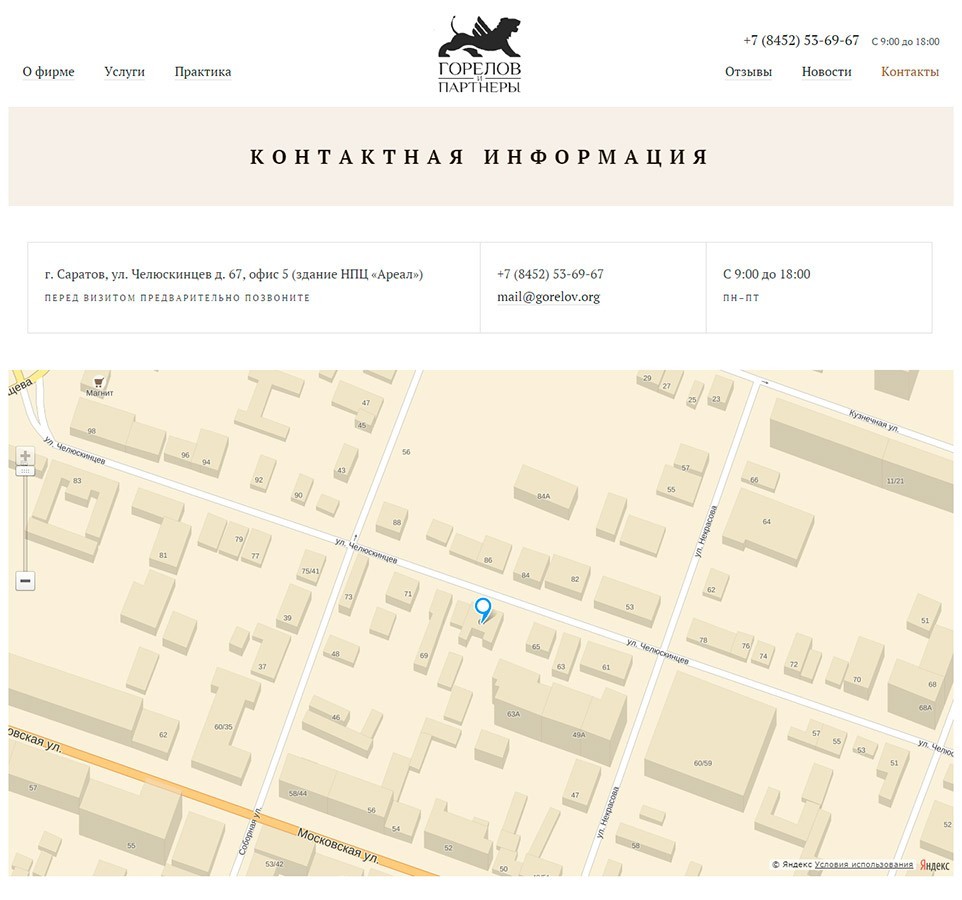This screenshot has height=900, width=962.
Task: Go to the Практика page
Action: pos(202,72)
